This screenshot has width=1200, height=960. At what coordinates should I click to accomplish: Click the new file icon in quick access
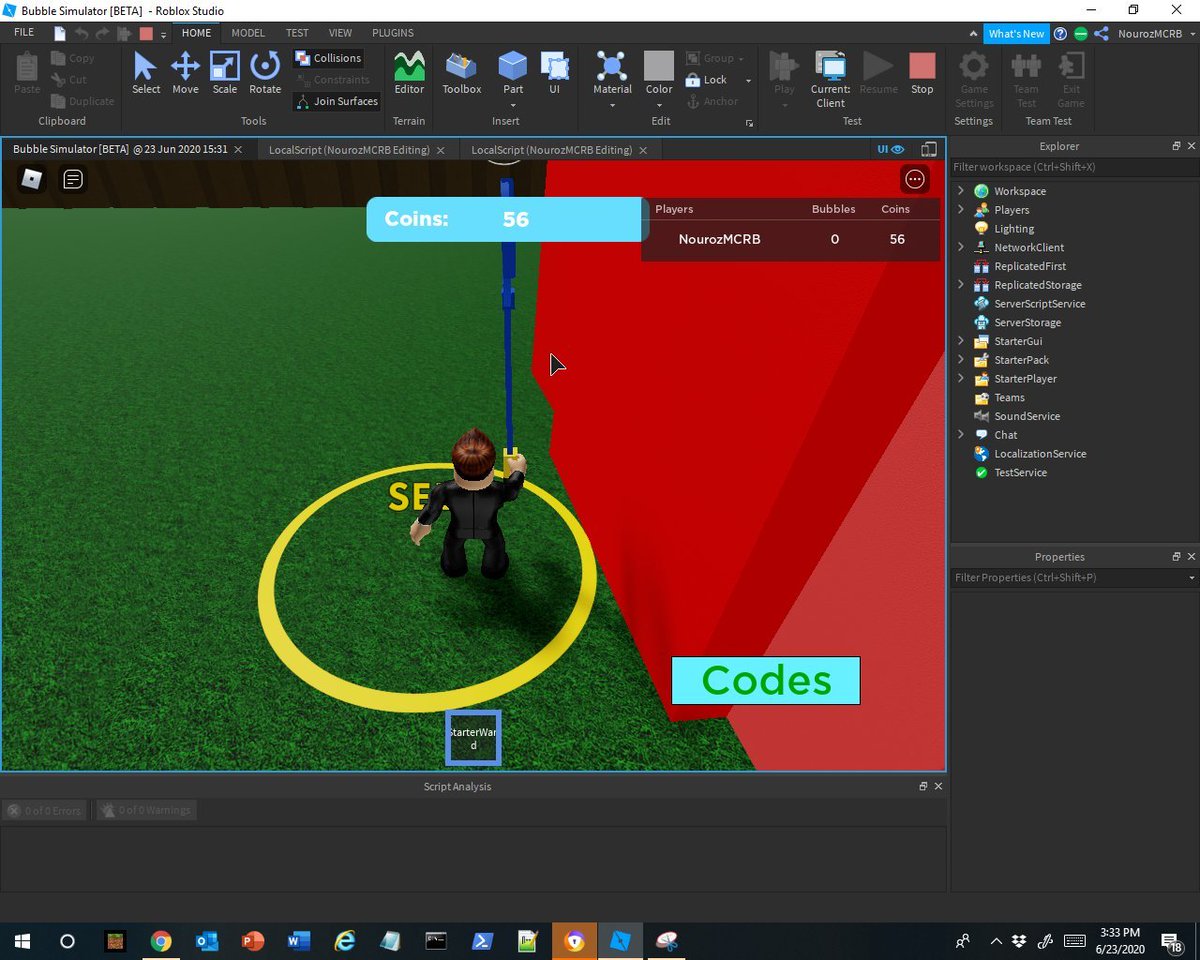click(x=60, y=33)
